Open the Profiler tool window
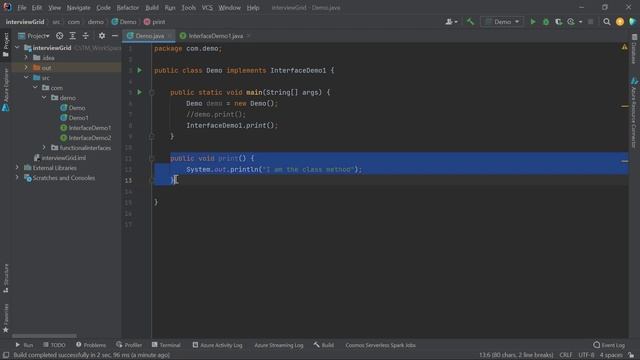 (129, 345)
